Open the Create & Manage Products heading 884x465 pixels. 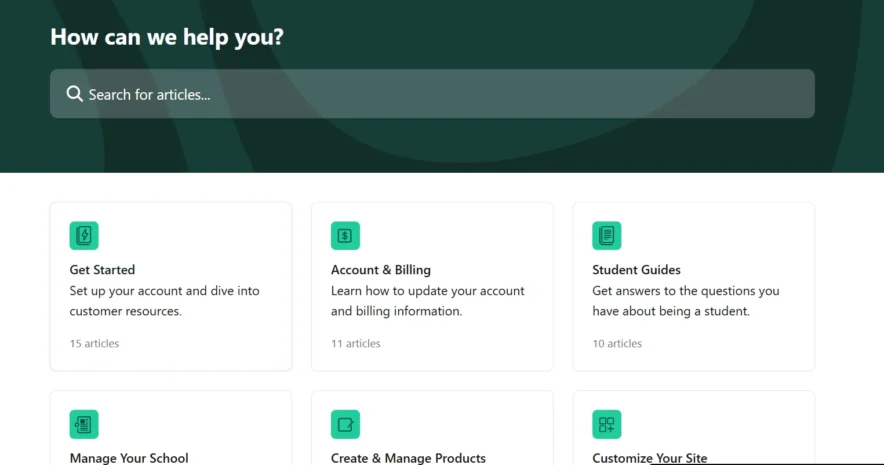click(408, 458)
